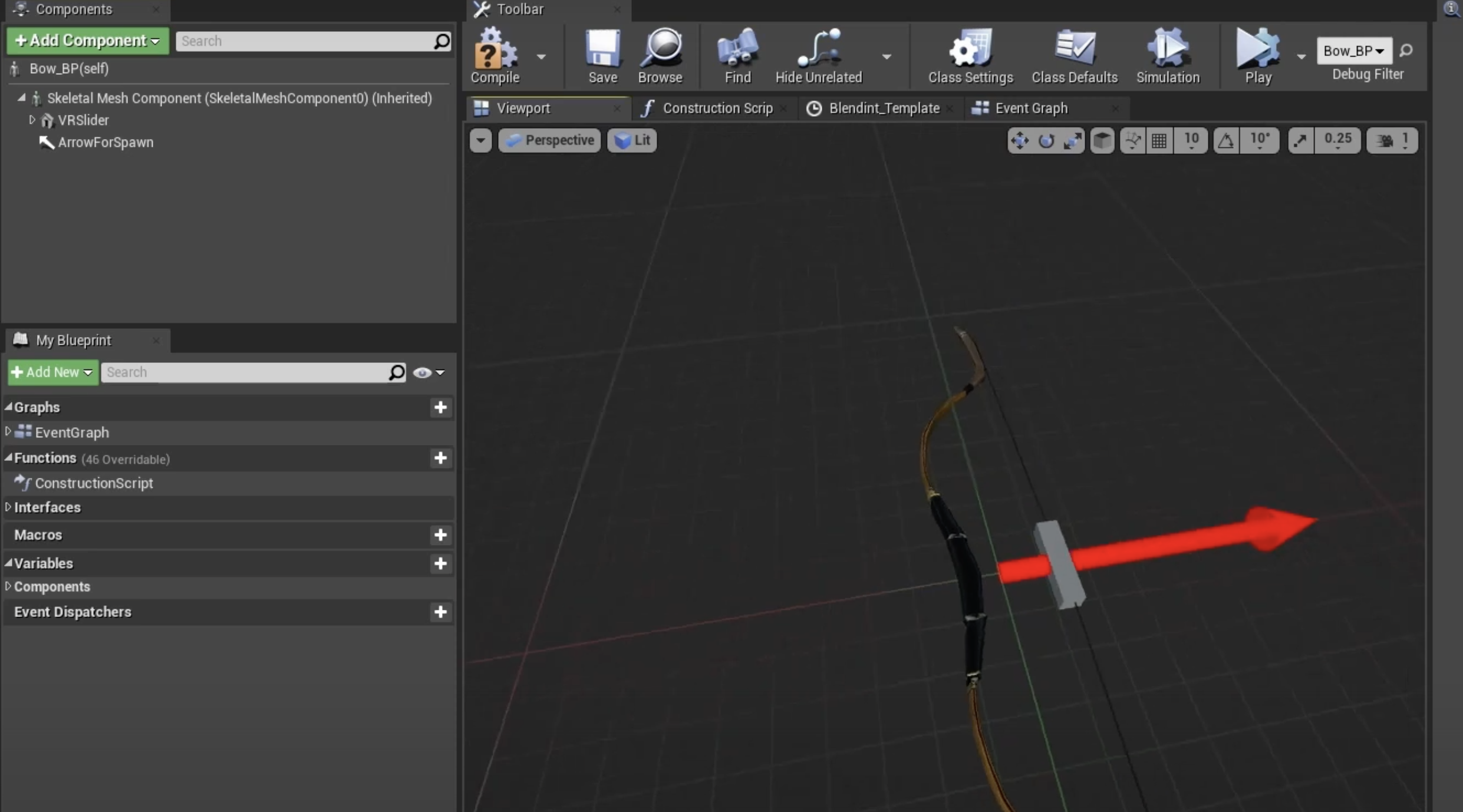1463x812 pixels.
Task: Select translate gizmo mode in viewport
Action: (x=1019, y=140)
